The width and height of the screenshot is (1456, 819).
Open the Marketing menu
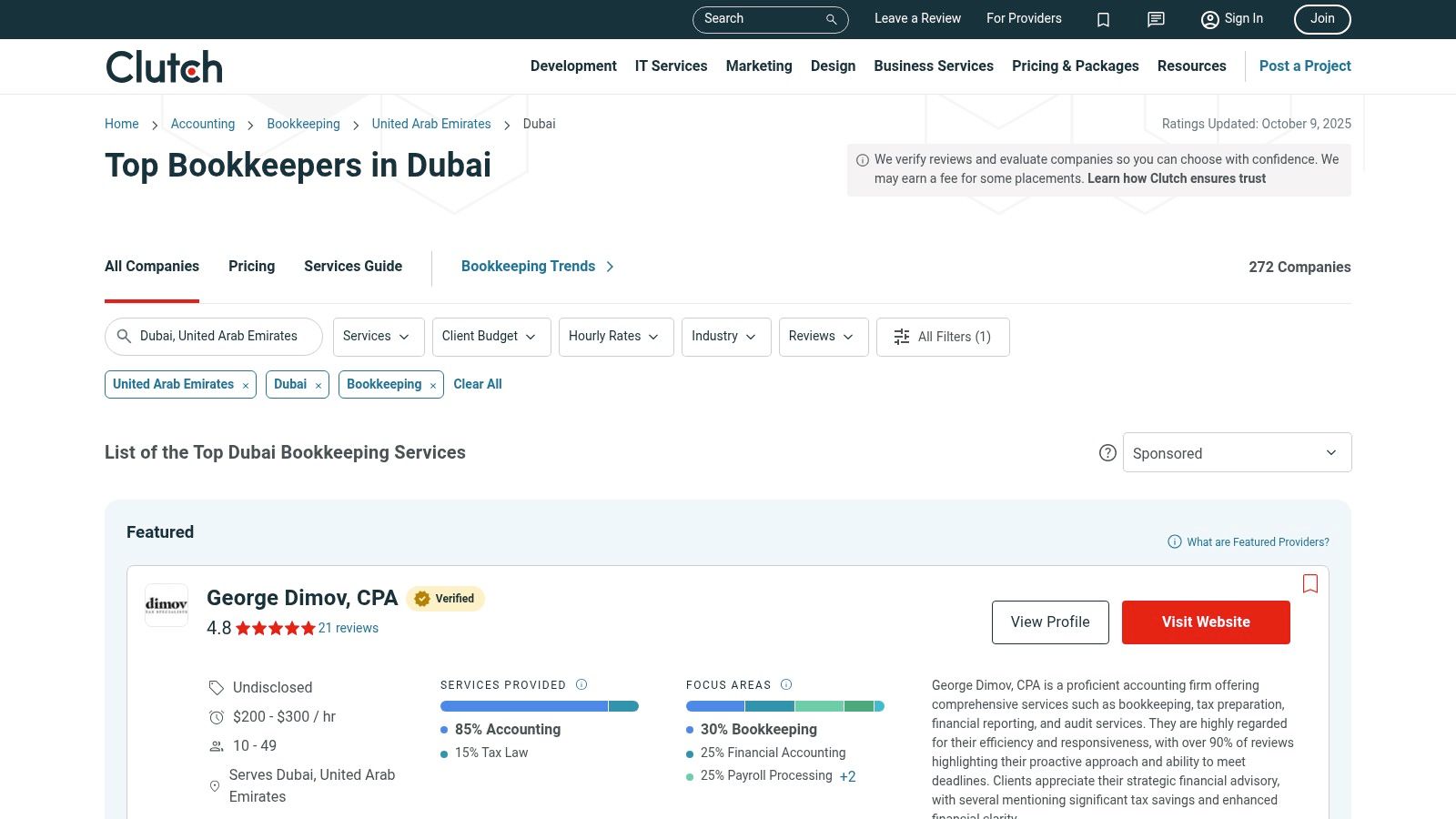pos(759,66)
